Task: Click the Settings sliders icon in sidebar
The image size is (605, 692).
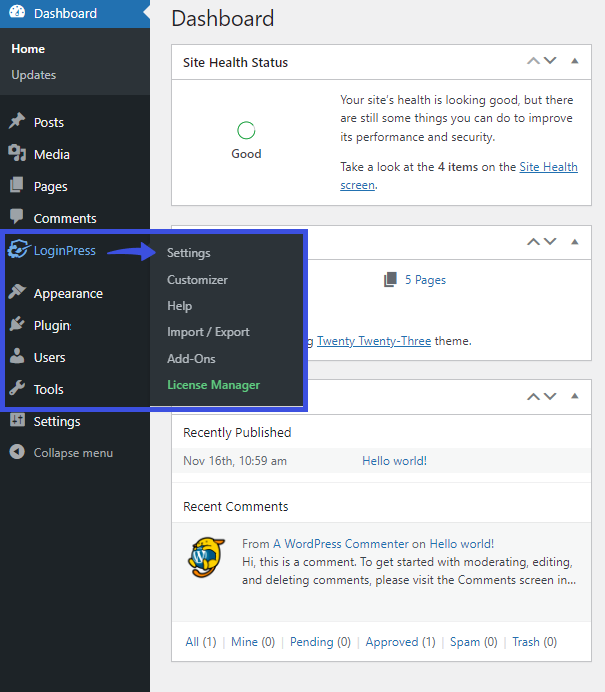Action: 17,420
